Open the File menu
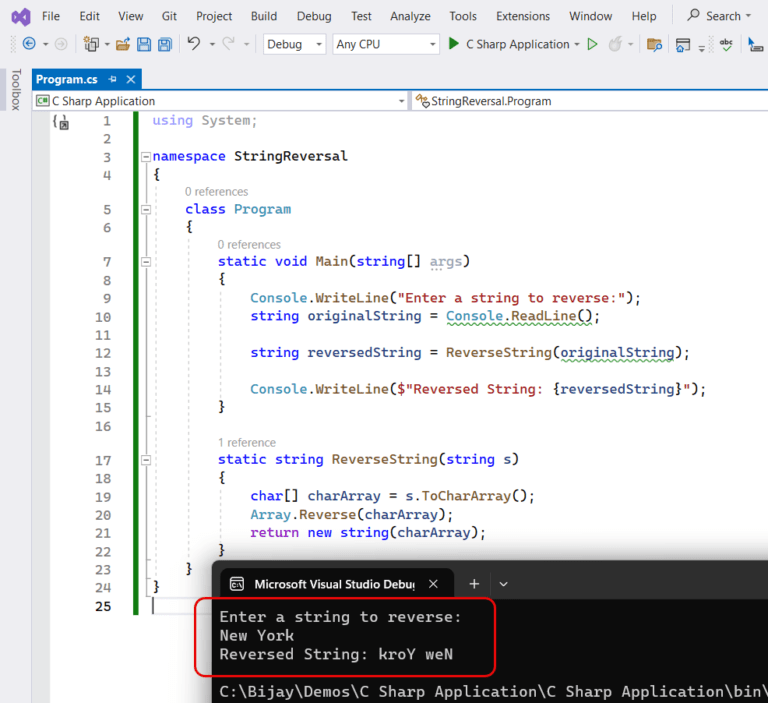768x703 pixels. (x=51, y=16)
